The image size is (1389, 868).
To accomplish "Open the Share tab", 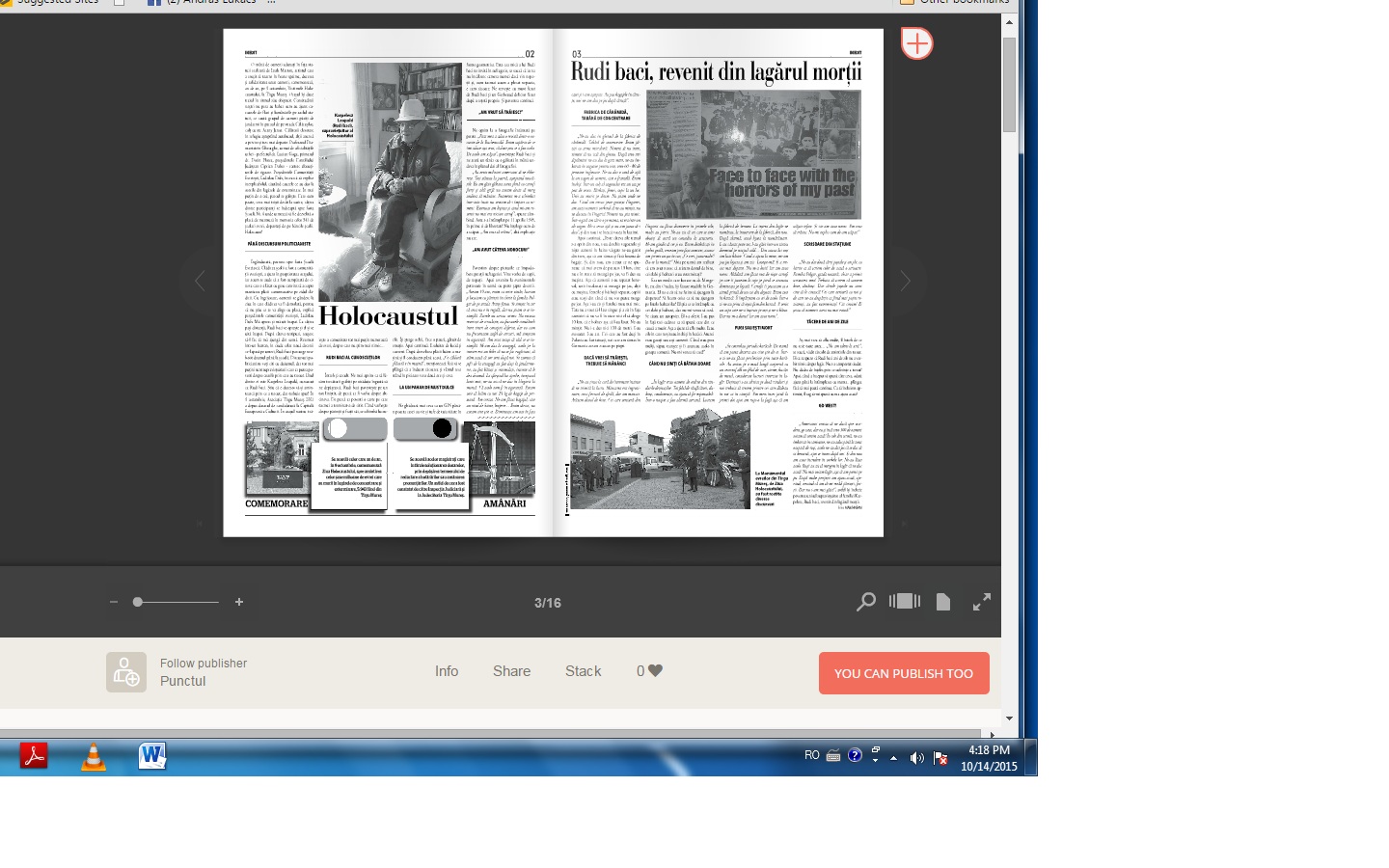I will coord(511,671).
